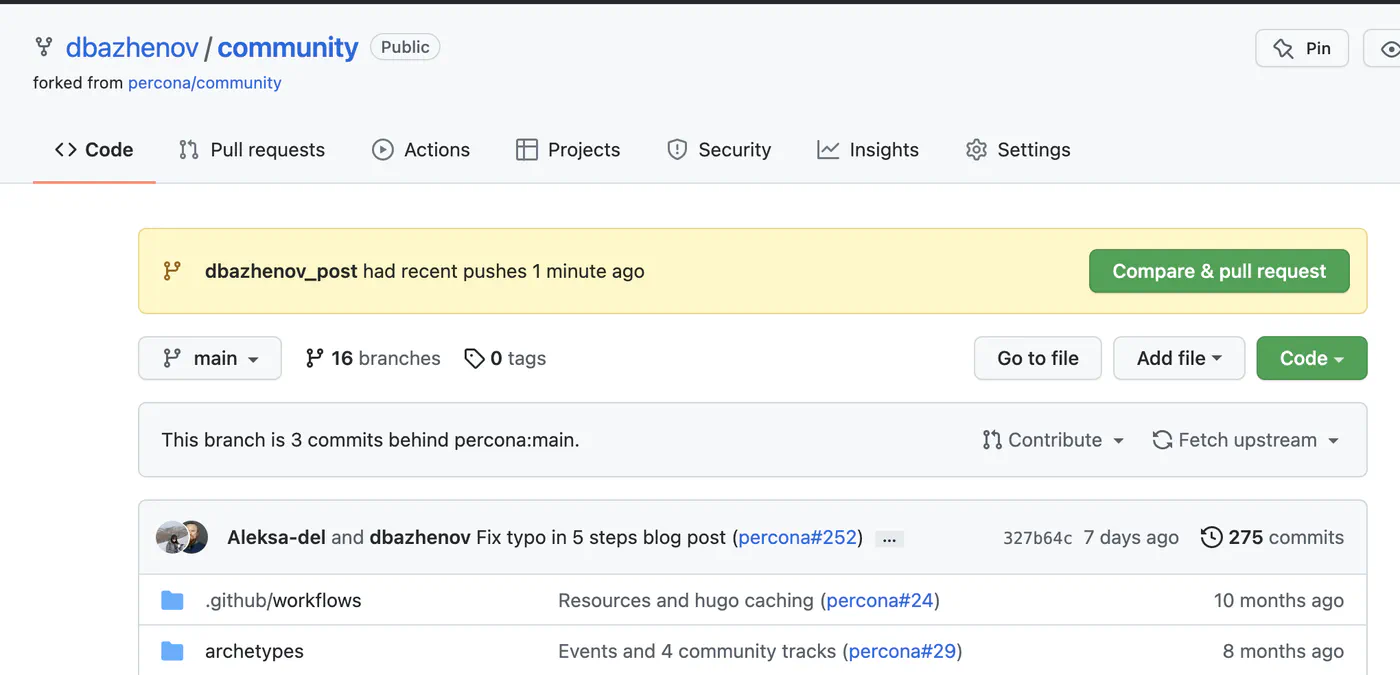Click the folder icon for archetypes
Screen dimensions: 1400x675
click(x=173, y=651)
